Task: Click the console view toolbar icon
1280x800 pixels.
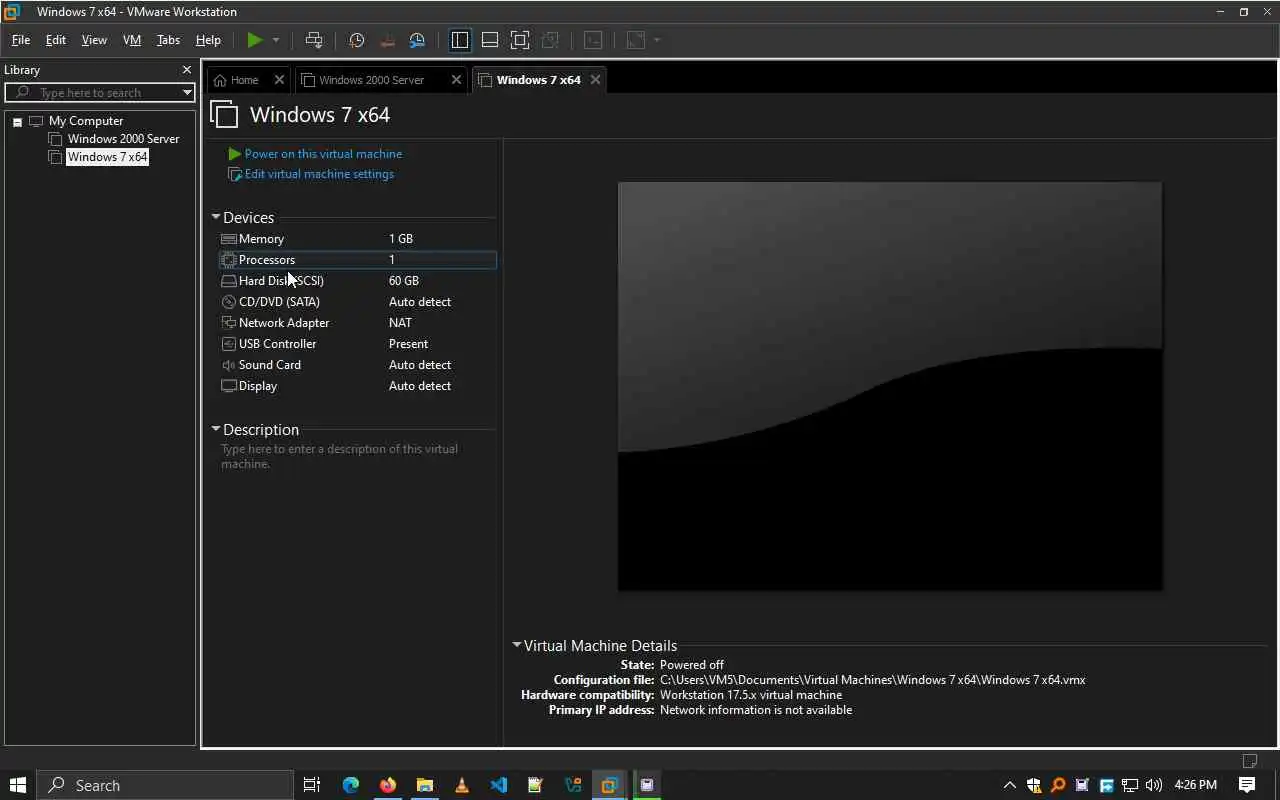Action: [x=593, y=40]
